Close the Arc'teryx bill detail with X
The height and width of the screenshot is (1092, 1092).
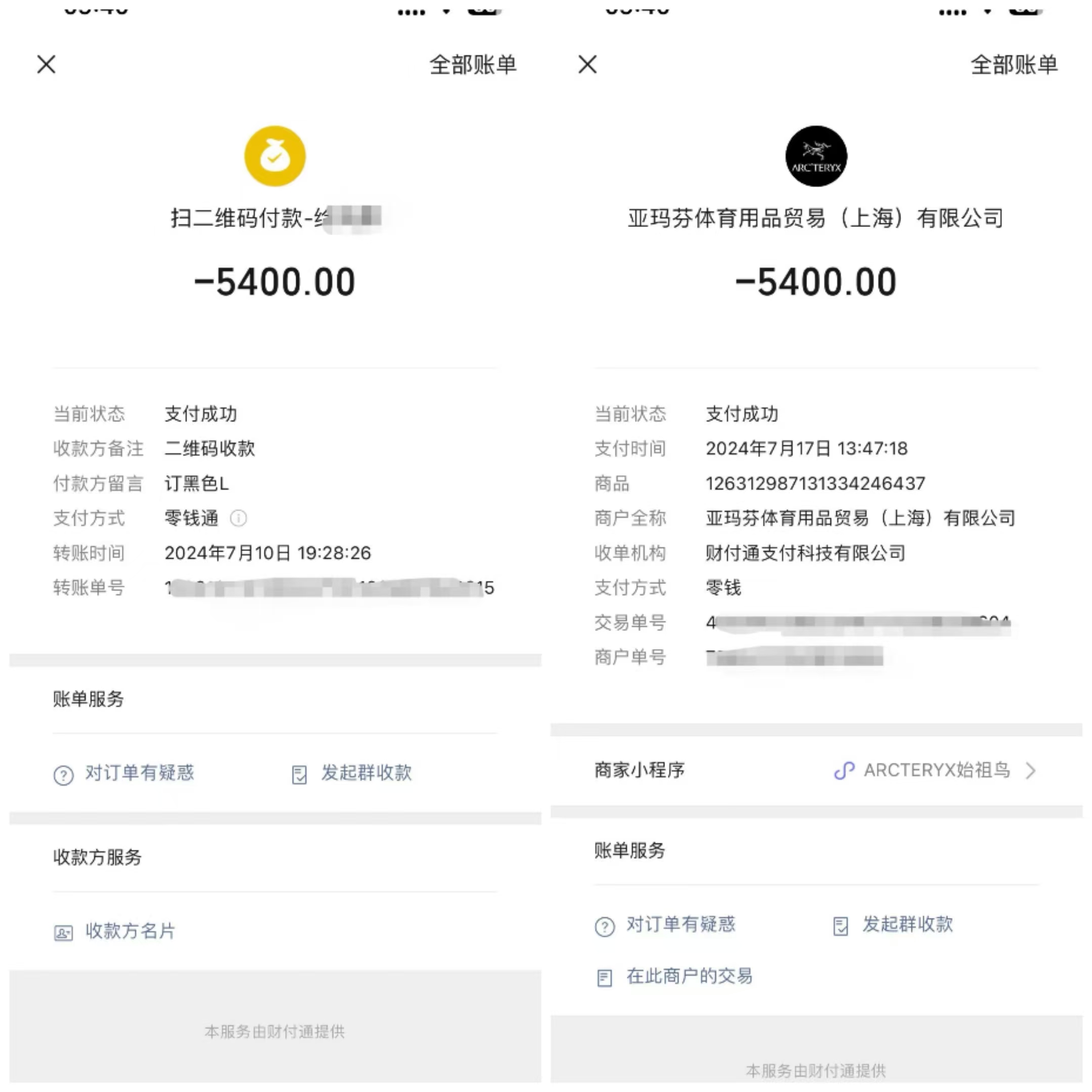click(588, 64)
